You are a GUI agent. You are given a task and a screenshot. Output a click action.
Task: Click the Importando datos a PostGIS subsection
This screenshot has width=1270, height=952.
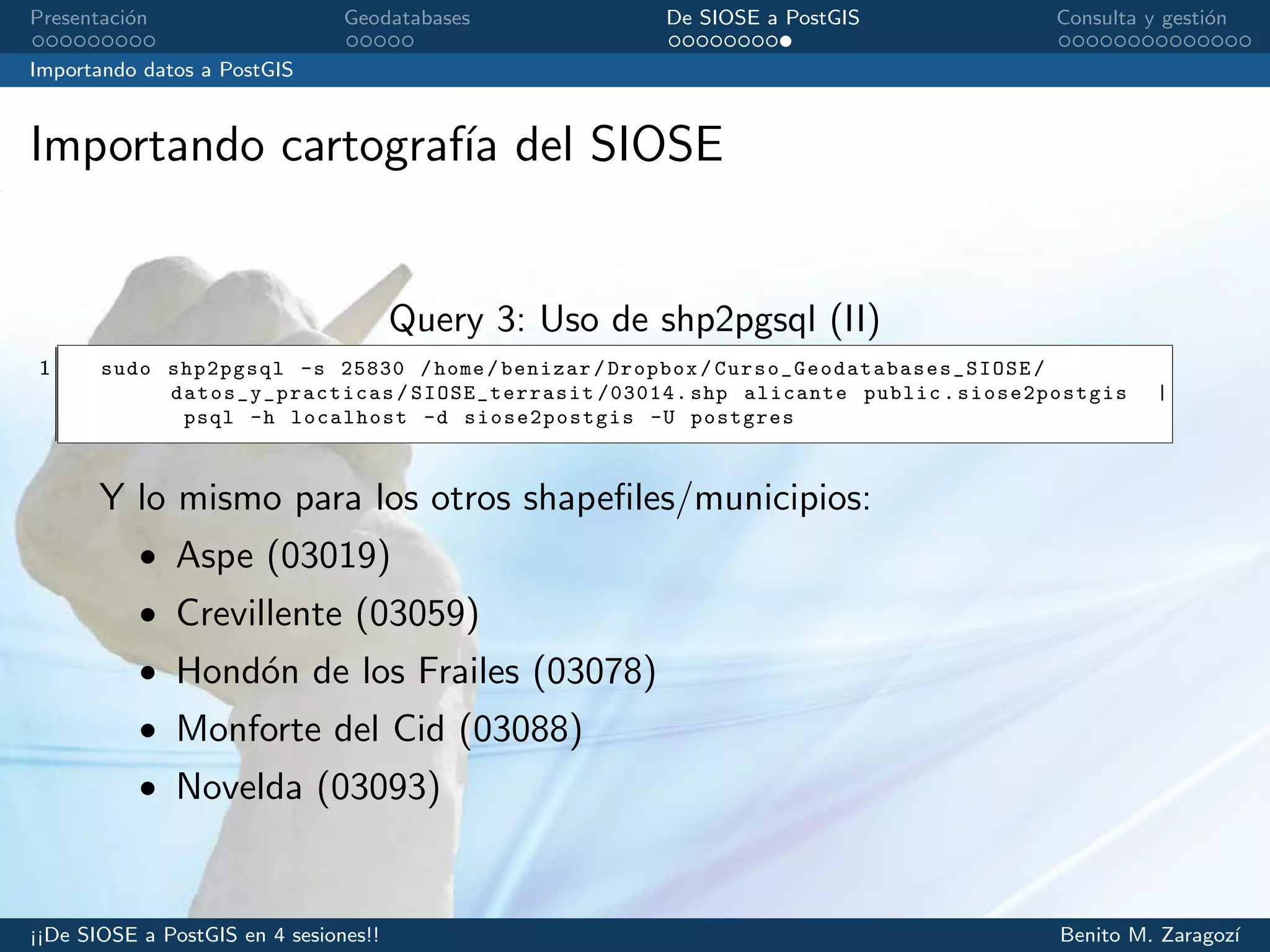click(x=161, y=69)
